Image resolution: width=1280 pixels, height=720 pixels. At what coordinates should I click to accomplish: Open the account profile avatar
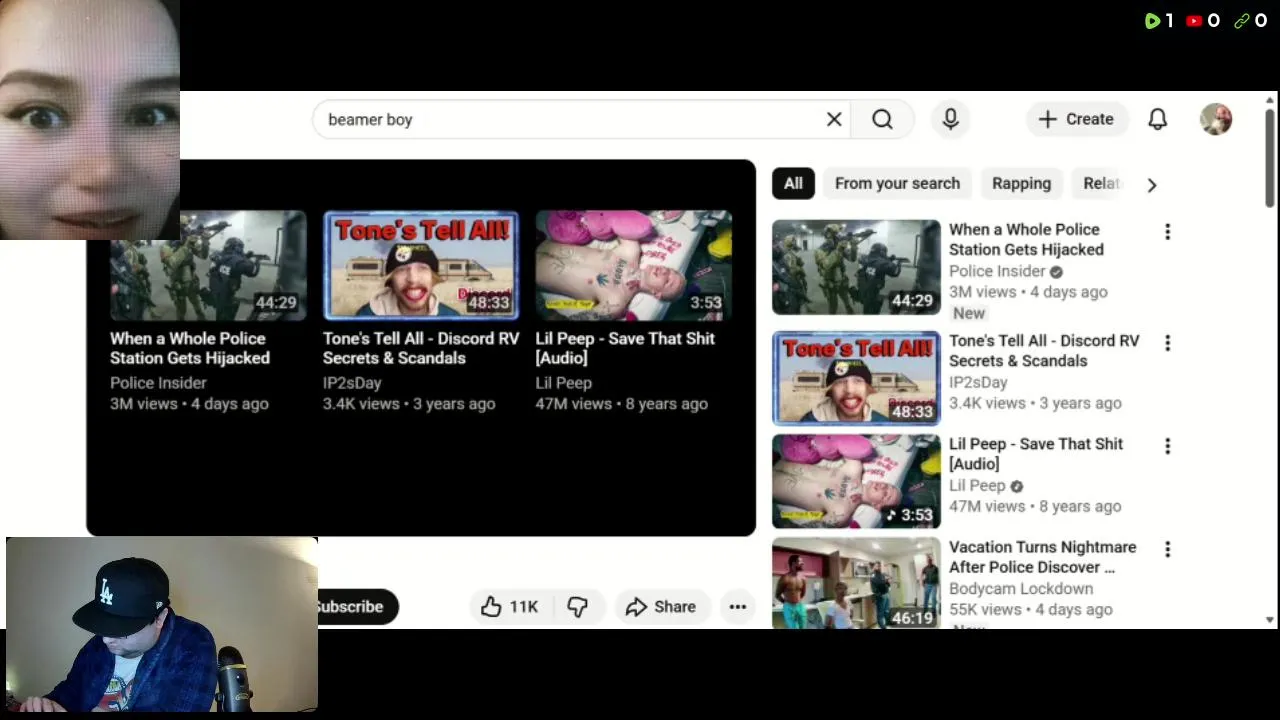(x=1216, y=119)
